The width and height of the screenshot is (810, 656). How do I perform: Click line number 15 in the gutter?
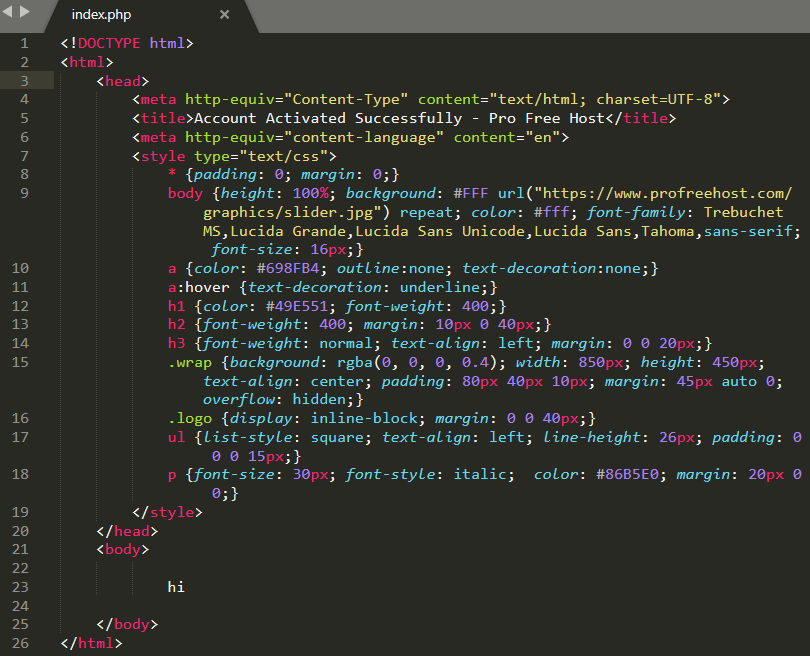point(20,362)
